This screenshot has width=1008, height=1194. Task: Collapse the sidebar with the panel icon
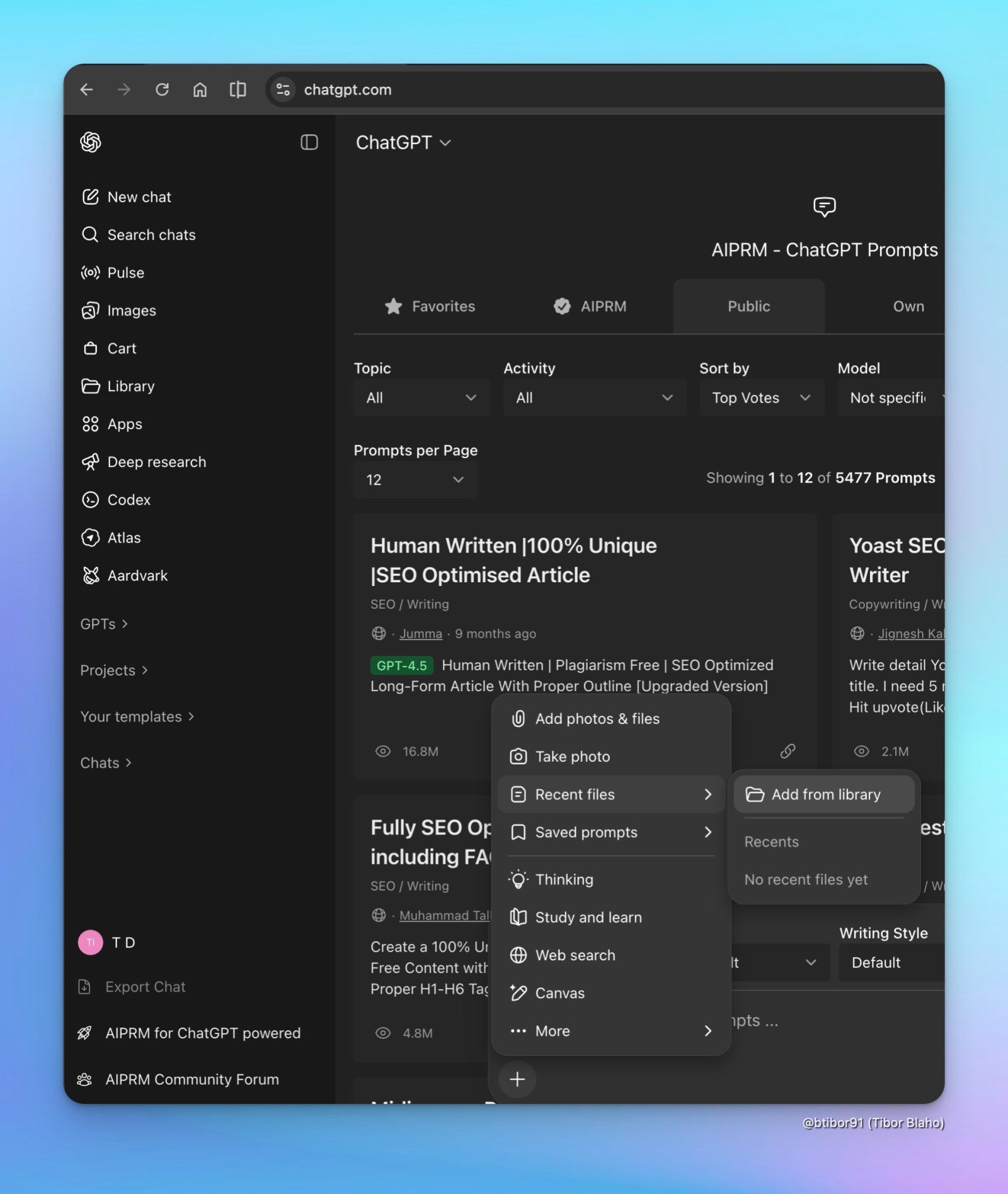click(x=309, y=142)
